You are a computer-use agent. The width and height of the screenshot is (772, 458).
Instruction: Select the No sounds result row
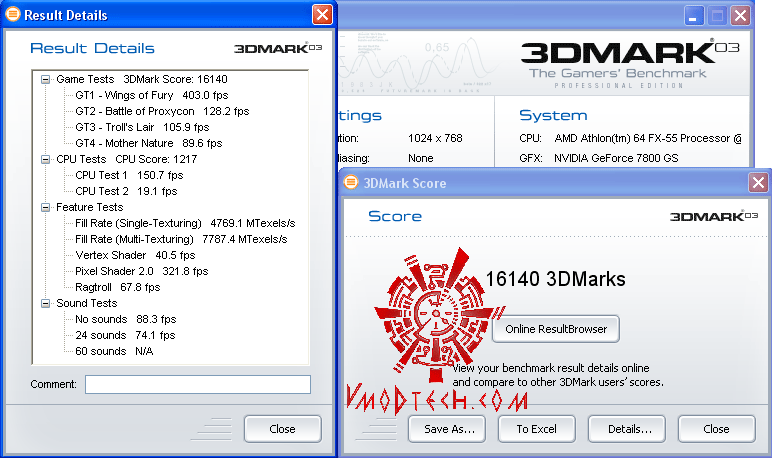pos(126,319)
